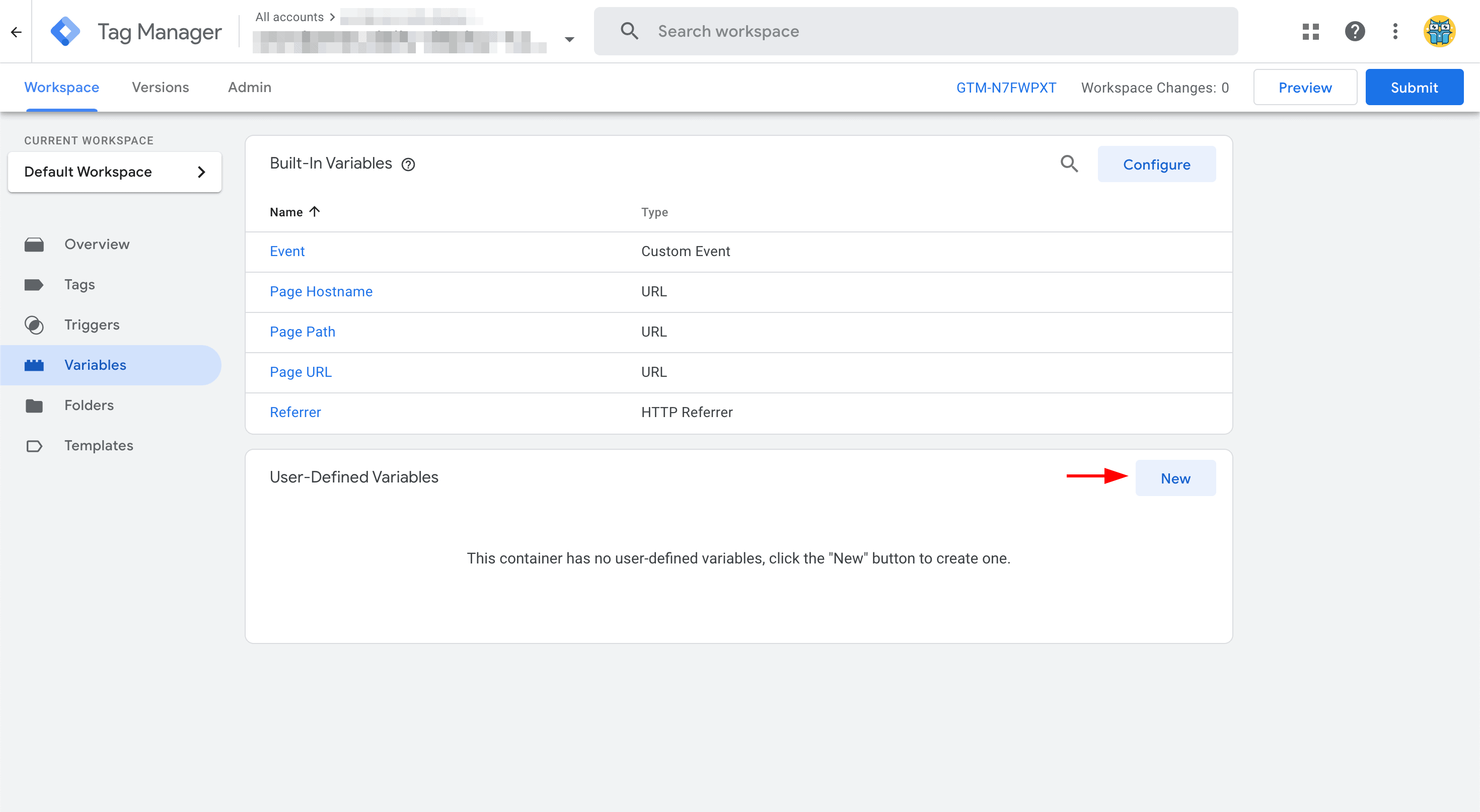Screen dimensions: 1480x812
Task: Search built-in variables with magnifier icon
Action: (x=1069, y=164)
